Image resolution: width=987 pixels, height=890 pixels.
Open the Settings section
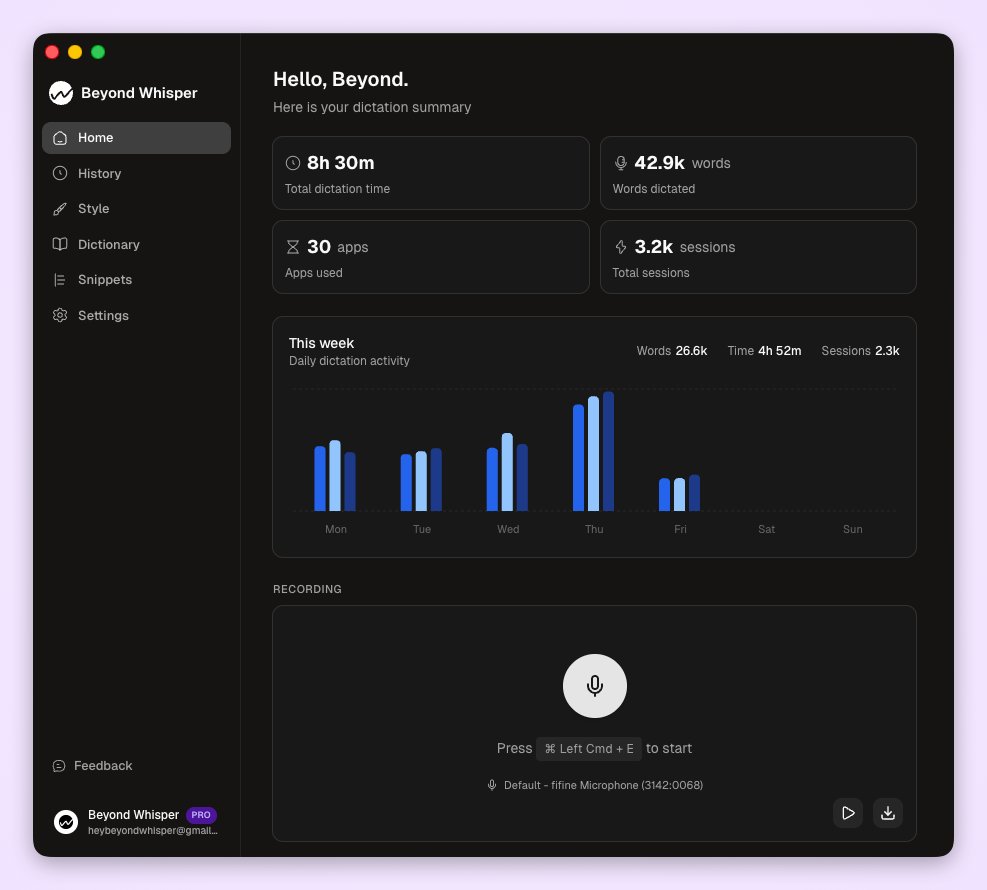[136, 315]
